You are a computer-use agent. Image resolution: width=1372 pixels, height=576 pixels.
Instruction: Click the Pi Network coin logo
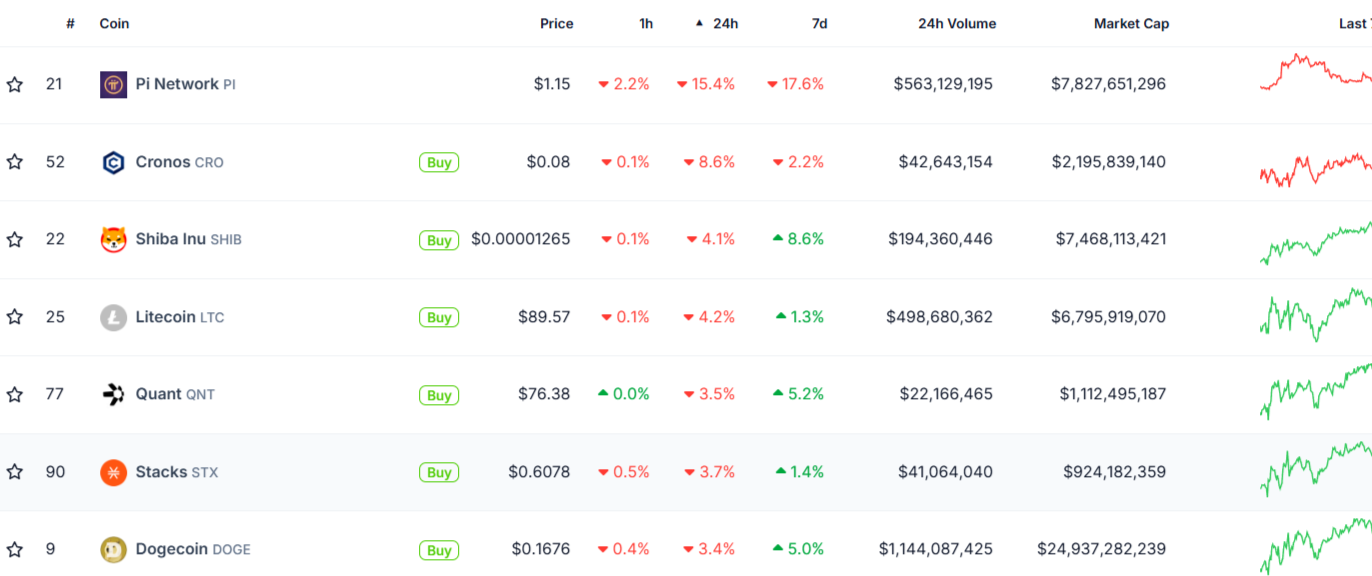pos(114,85)
